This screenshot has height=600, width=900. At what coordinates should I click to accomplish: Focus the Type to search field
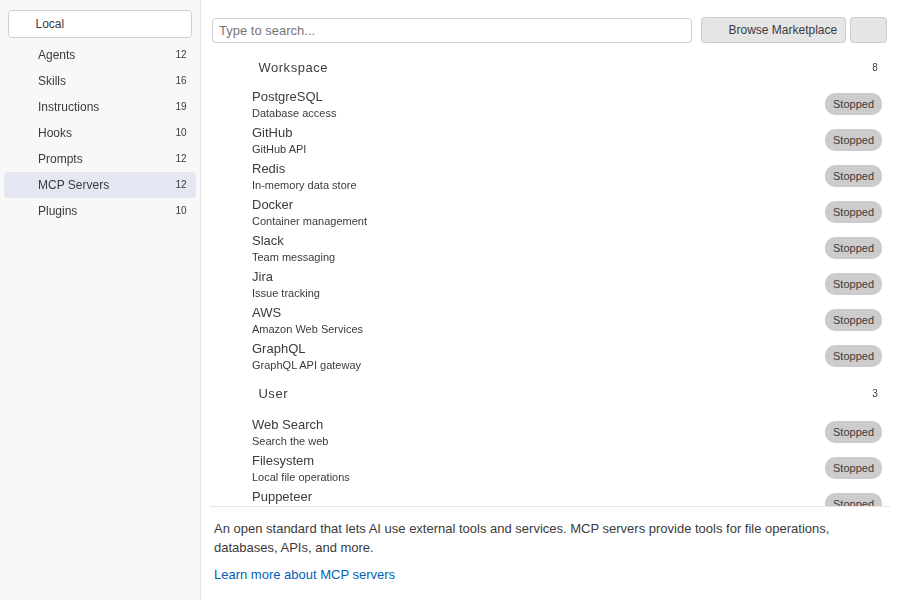pyautogui.click(x=452, y=30)
